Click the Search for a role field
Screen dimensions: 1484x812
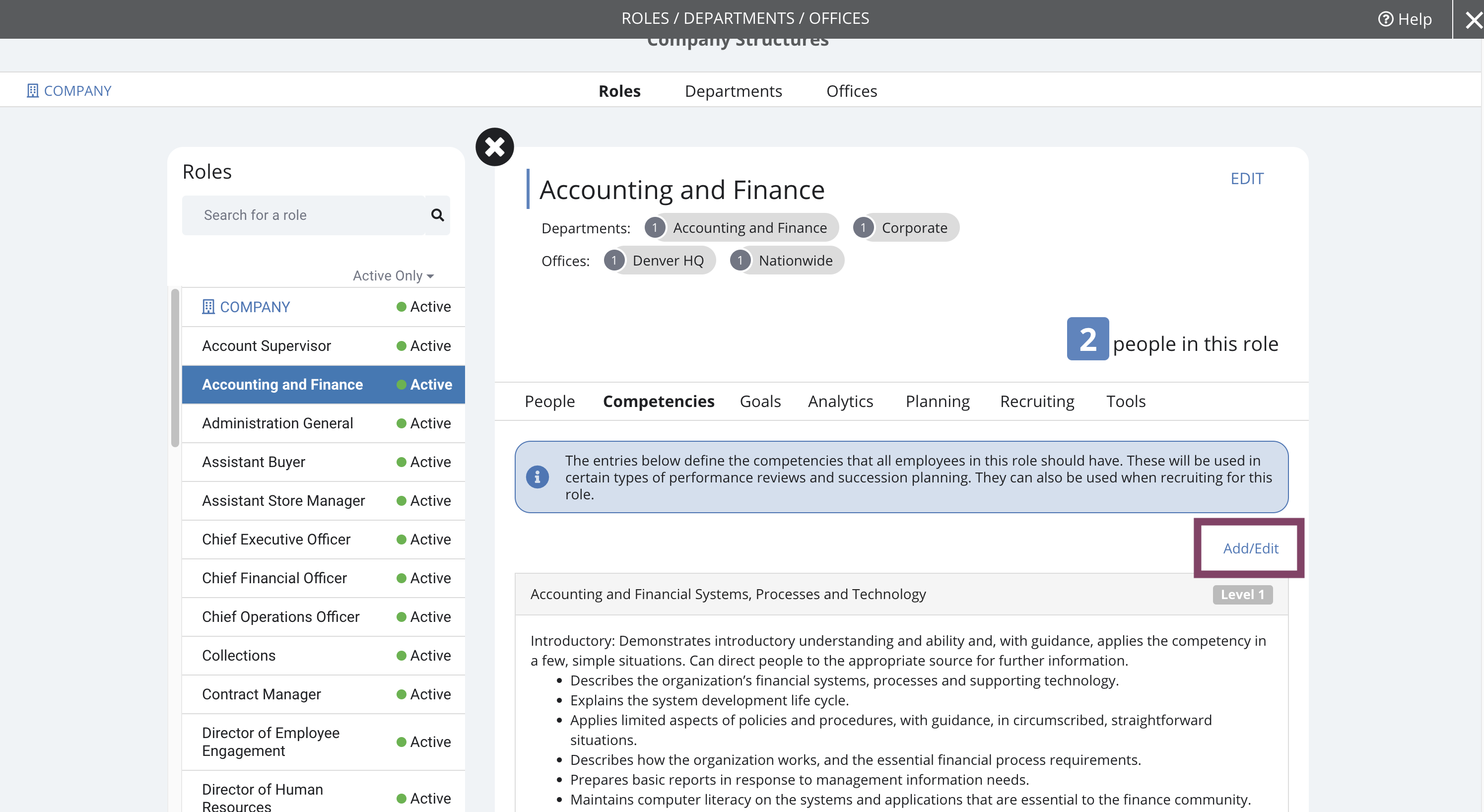coord(304,215)
